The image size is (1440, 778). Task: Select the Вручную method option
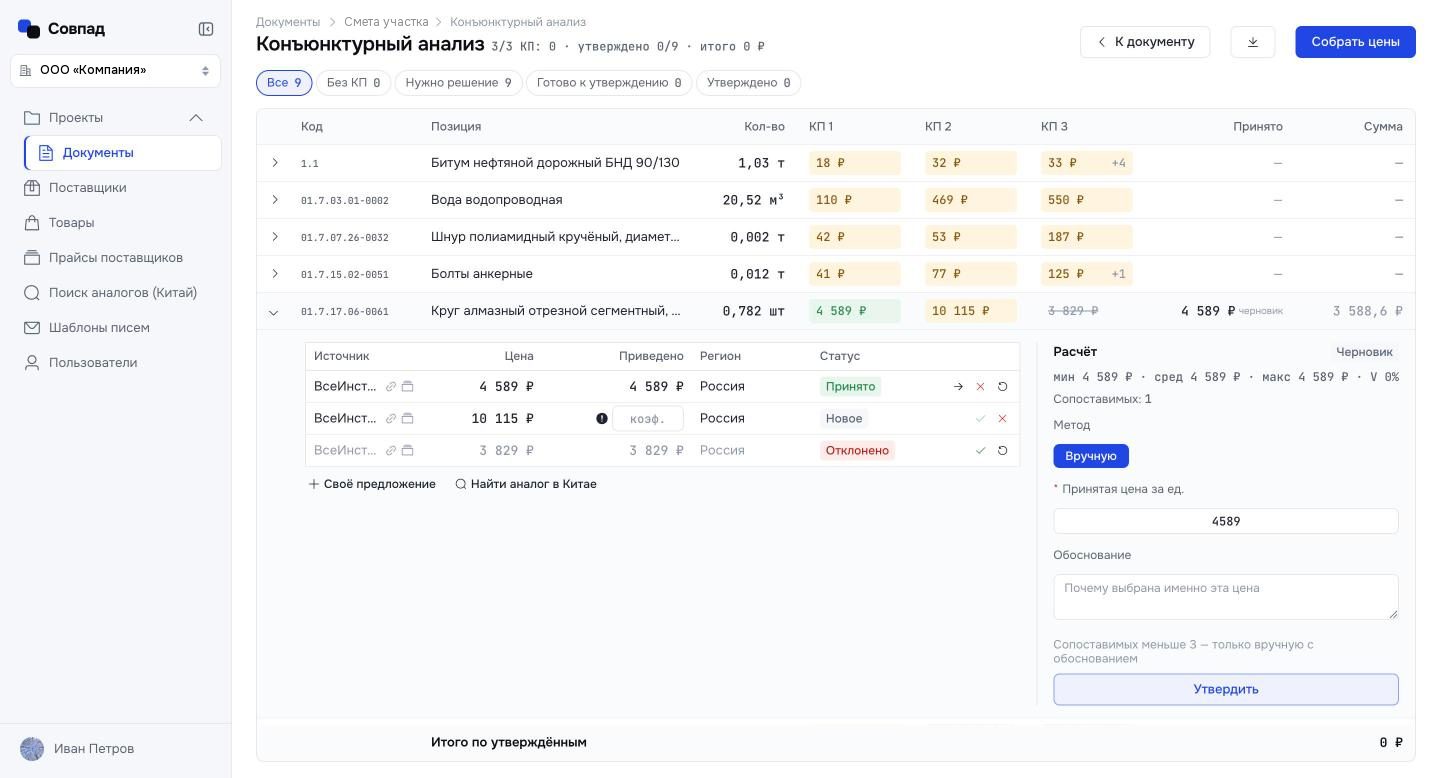pyautogui.click(x=1090, y=456)
